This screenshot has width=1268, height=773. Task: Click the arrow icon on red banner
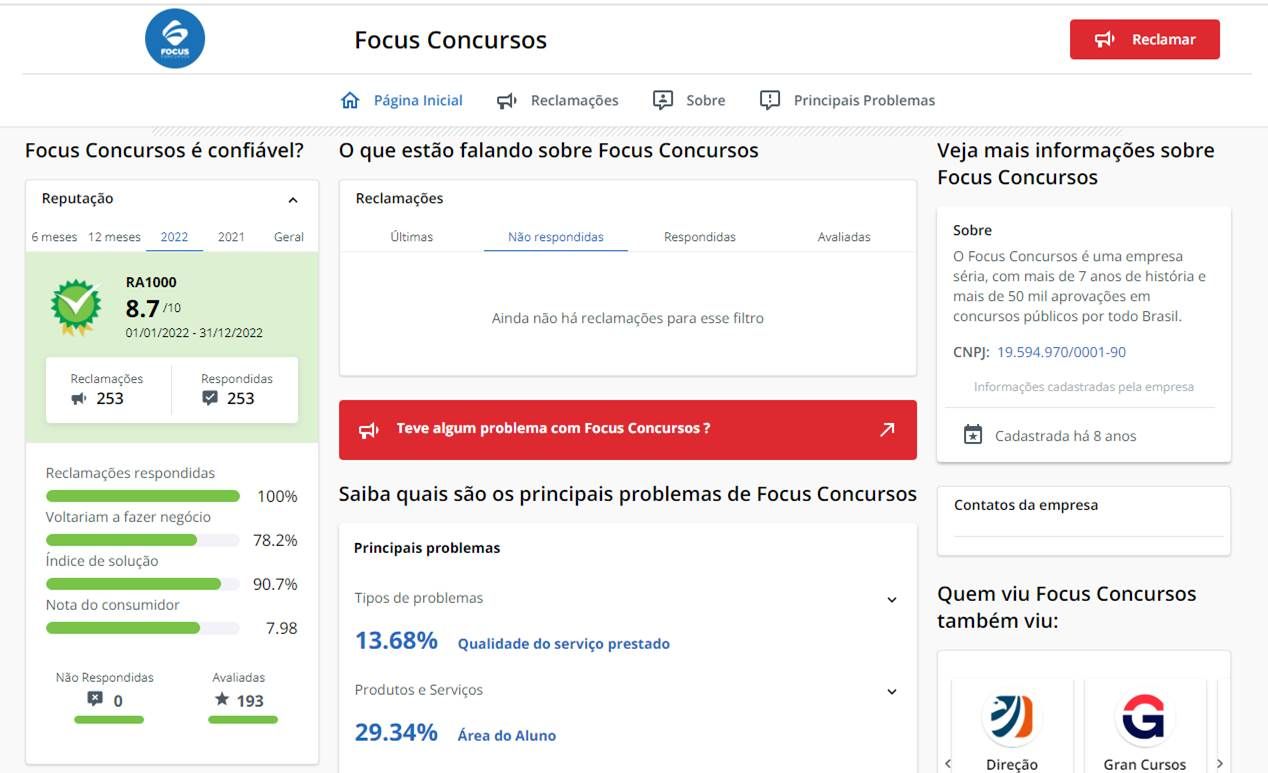pos(887,429)
